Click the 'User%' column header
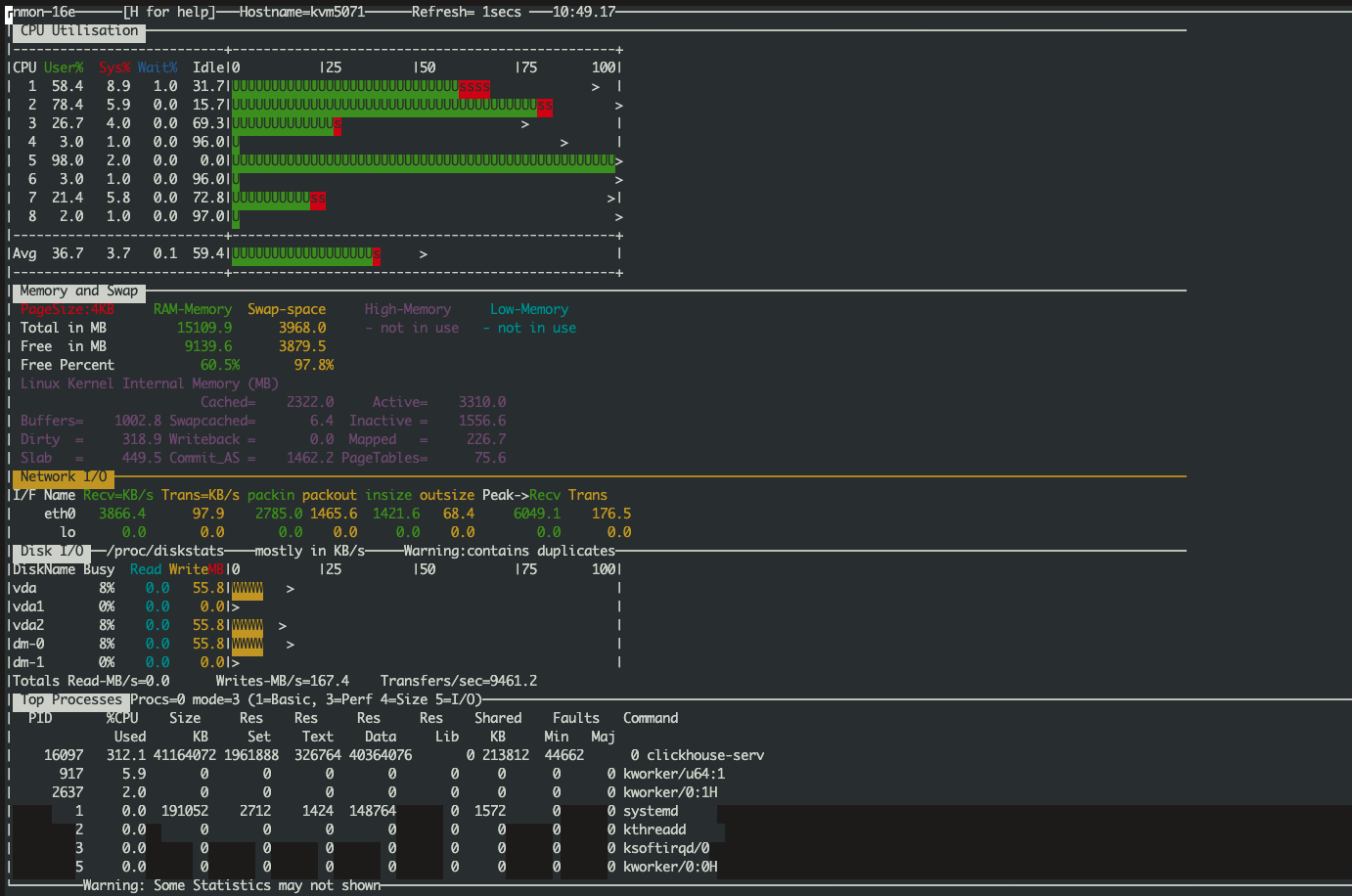This screenshot has height=896, width=1352. tap(64, 67)
